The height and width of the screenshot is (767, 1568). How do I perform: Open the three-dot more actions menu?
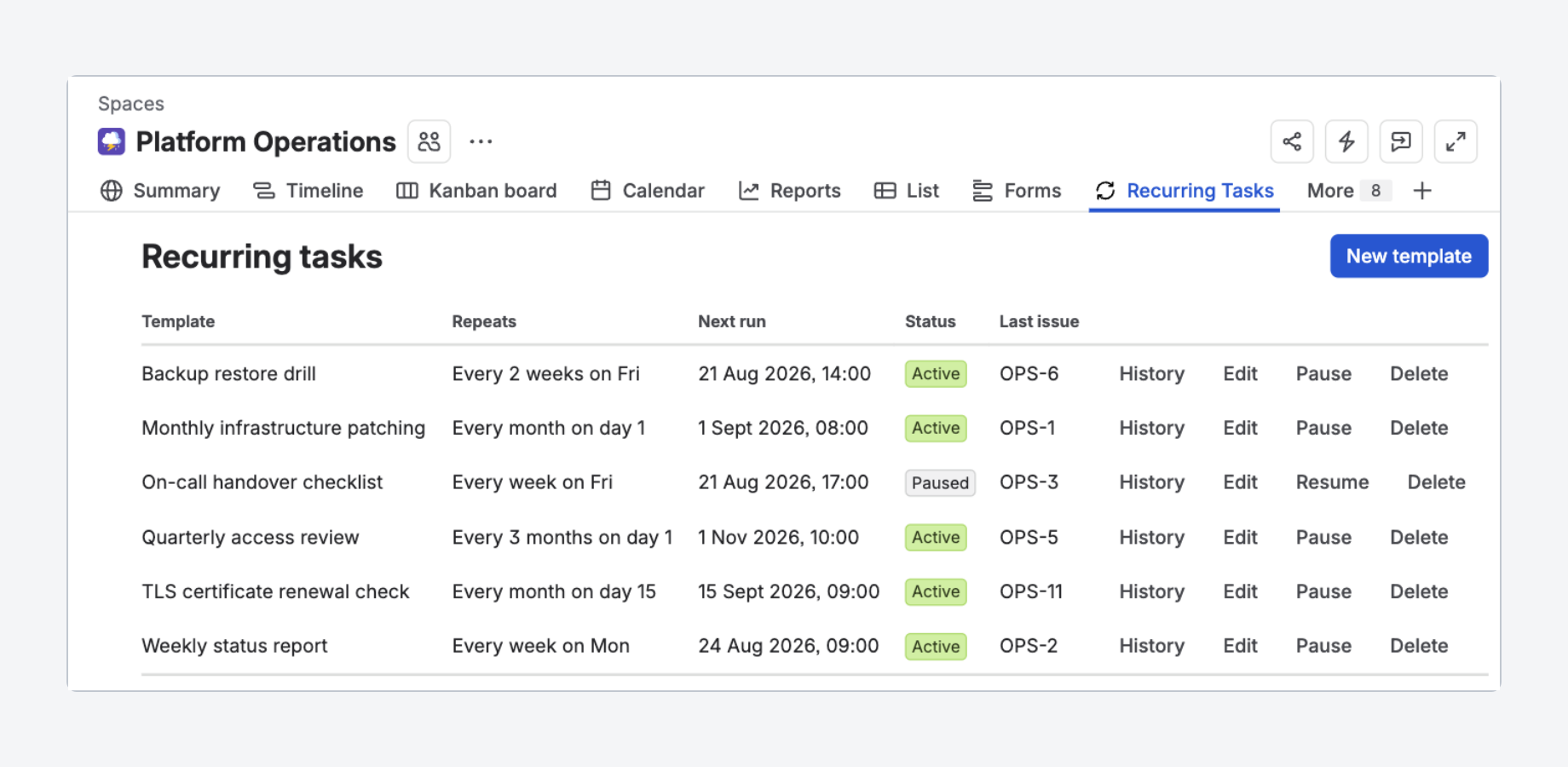tap(481, 141)
